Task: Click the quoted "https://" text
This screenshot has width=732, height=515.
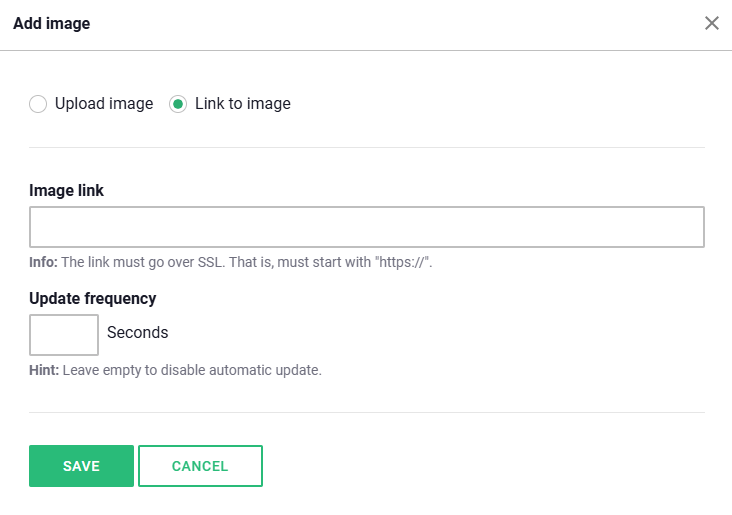Action: [402, 262]
